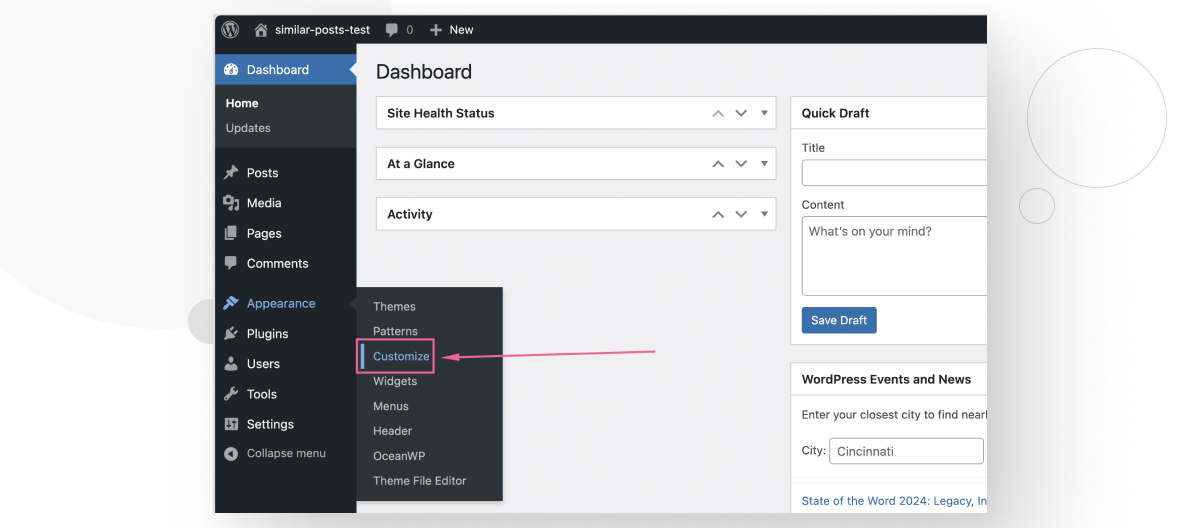Open the State of the Word 2024 link

[894, 501]
